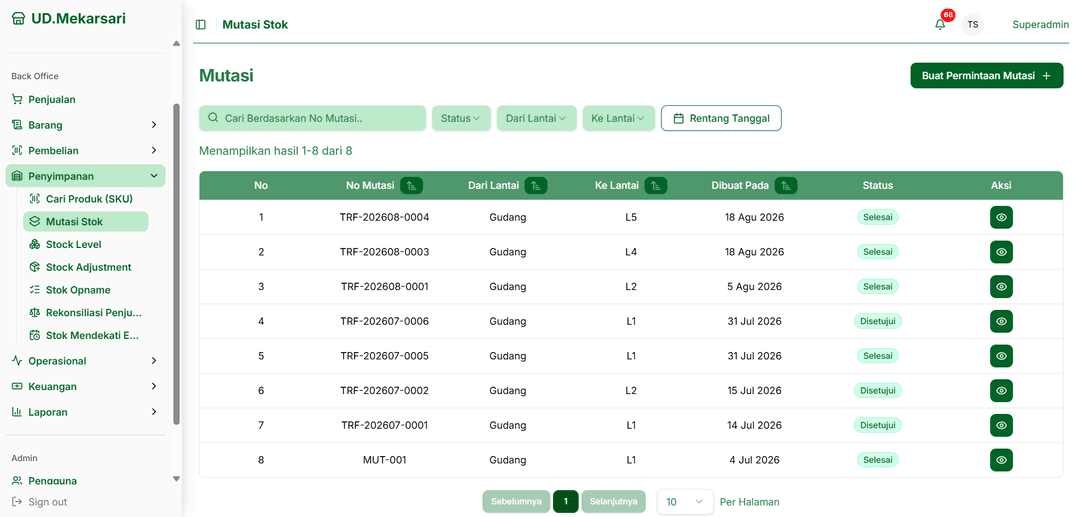
Task: Expand the Laporan menu
Action: point(85,412)
